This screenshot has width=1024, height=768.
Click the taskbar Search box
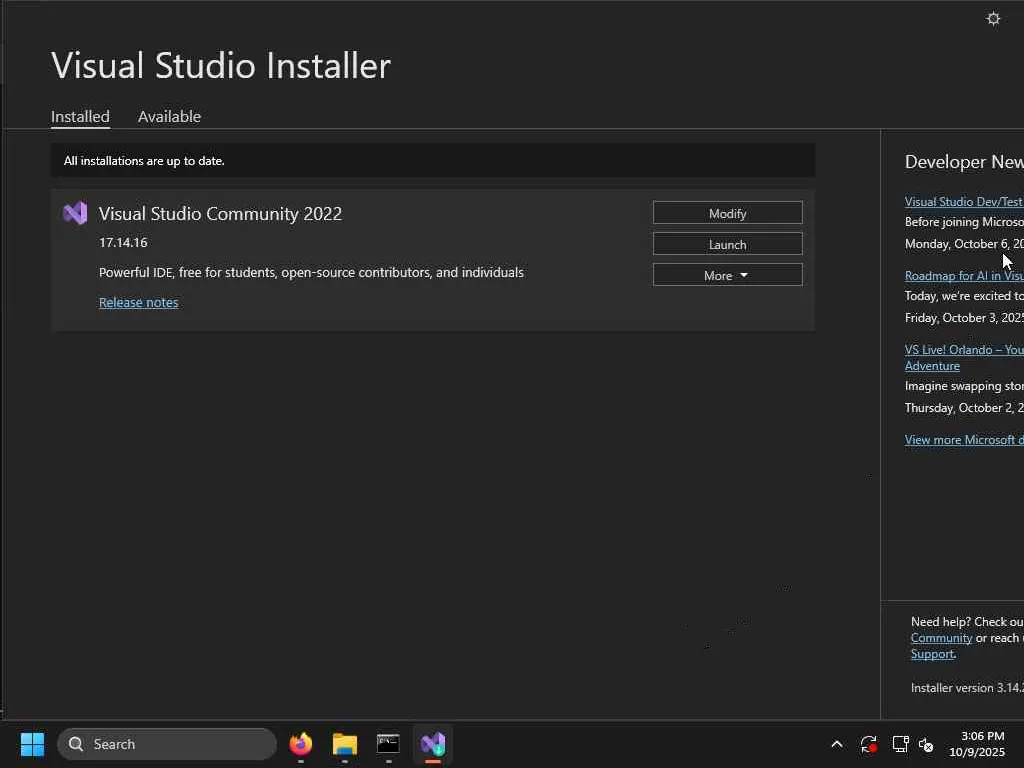click(167, 744)
